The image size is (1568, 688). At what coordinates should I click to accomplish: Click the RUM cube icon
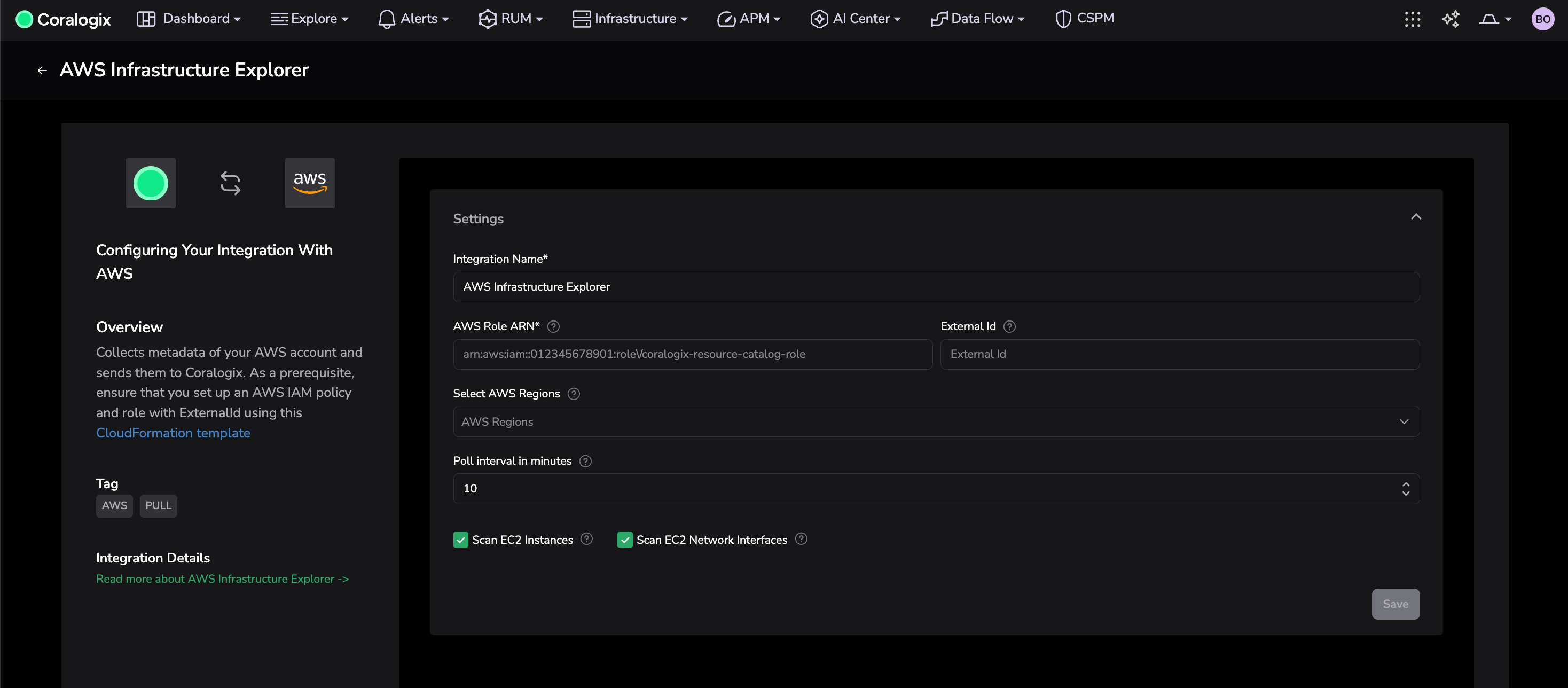click(x=487, y=19)
